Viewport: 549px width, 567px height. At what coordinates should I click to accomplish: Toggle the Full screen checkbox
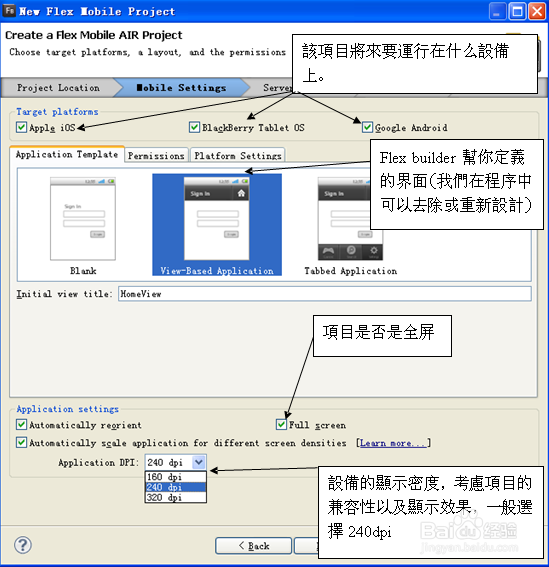281,425
